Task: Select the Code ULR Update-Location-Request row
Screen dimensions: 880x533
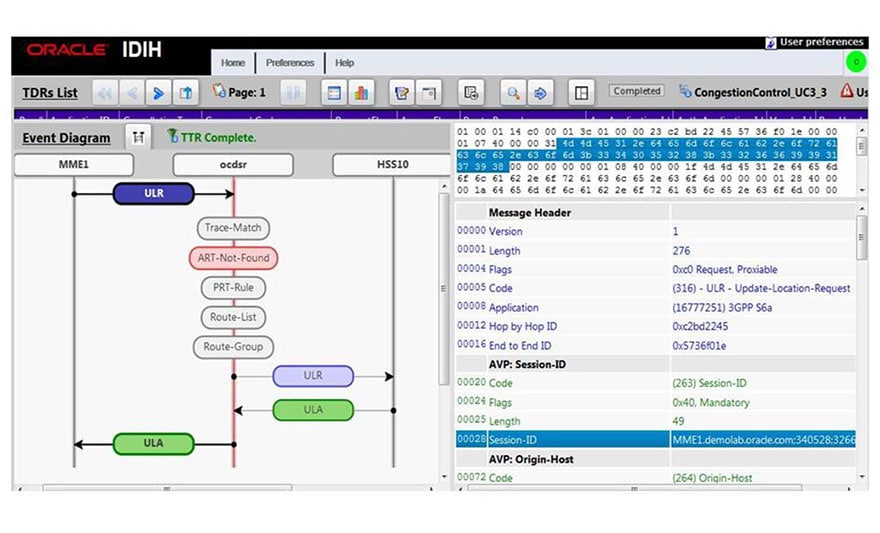Action: coord(656,288)
